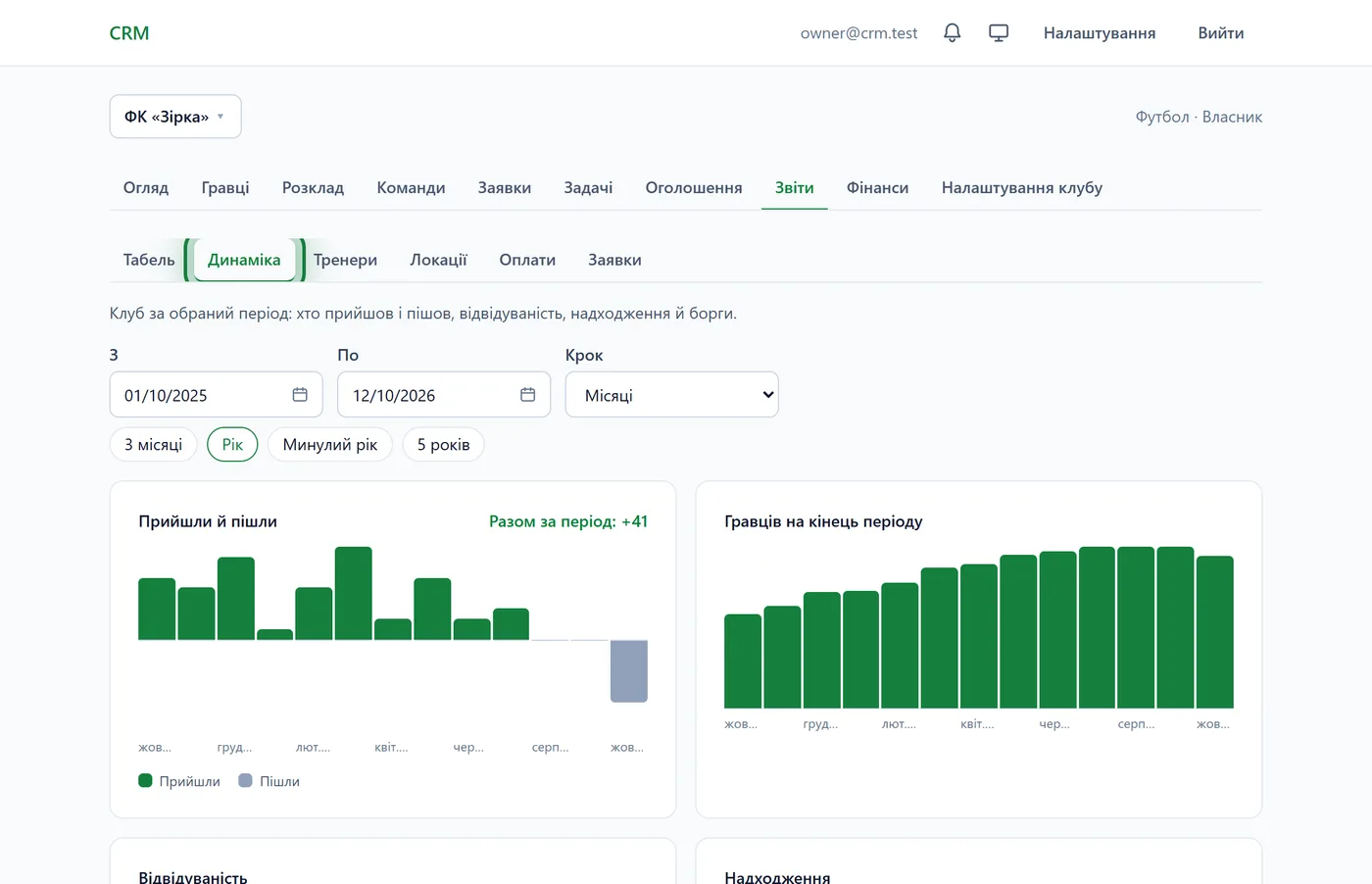Open the Локації report sub-tab
Image resolution: width=1372 pixels, height=884 pixels.
pos(438,260)
